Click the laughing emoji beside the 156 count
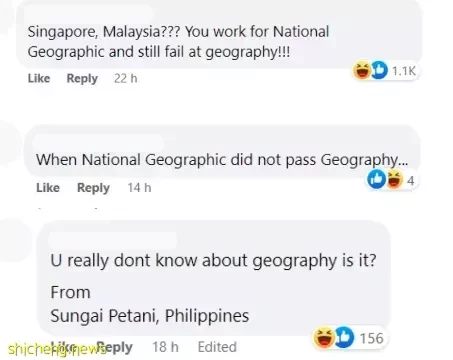Screen dimensions: 453x360 click(x=324, y=337)
